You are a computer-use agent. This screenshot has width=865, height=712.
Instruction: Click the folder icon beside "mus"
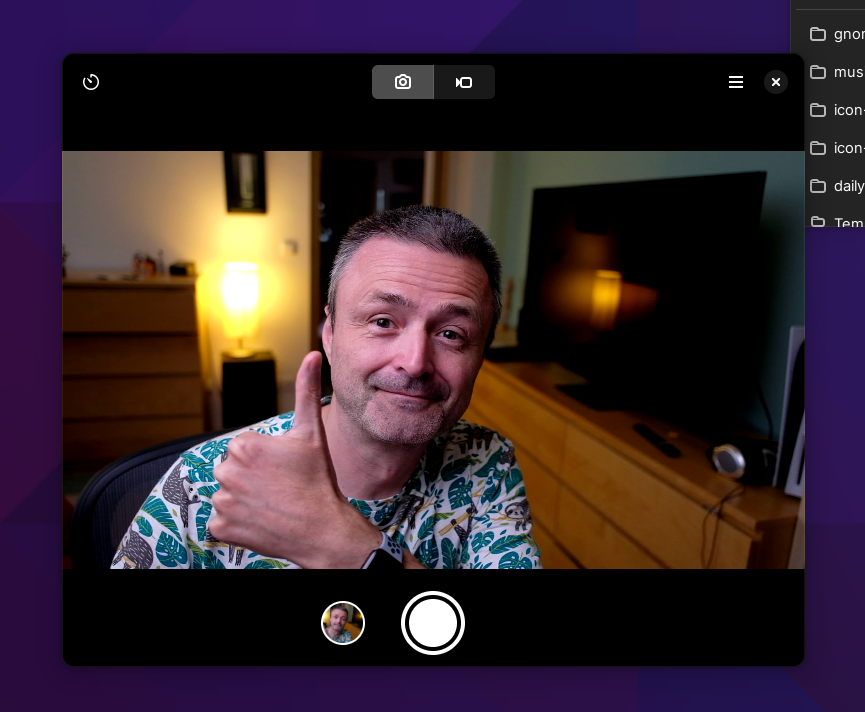point(817,72)
